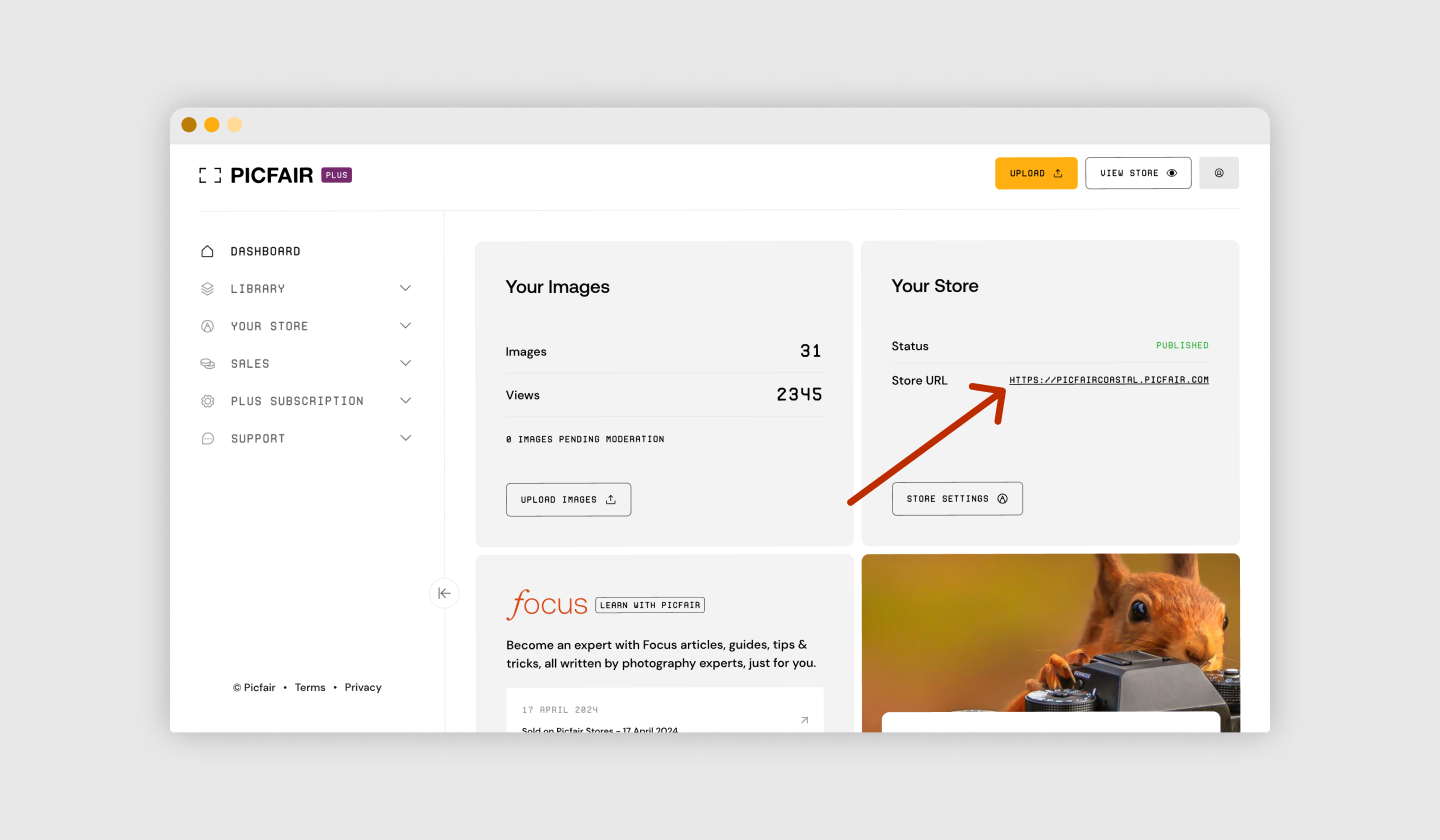Expand the Your Store menu chevron
1440x840 pixels.
pos(405,326)
